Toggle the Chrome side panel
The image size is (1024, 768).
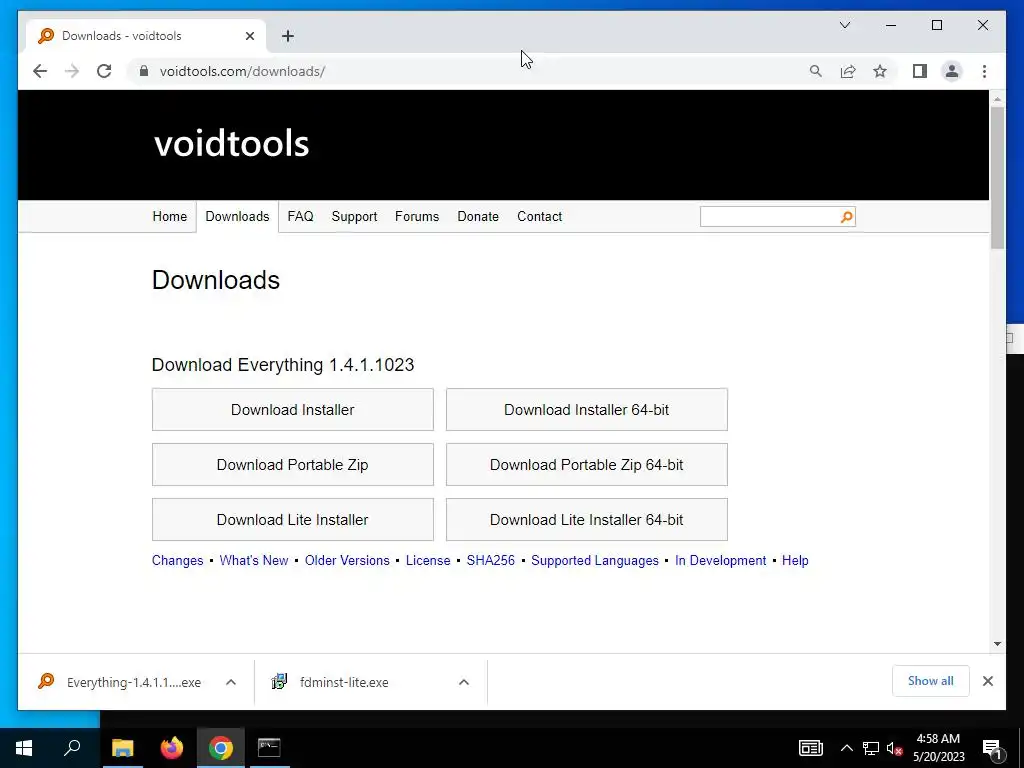(x=920, y=71)
